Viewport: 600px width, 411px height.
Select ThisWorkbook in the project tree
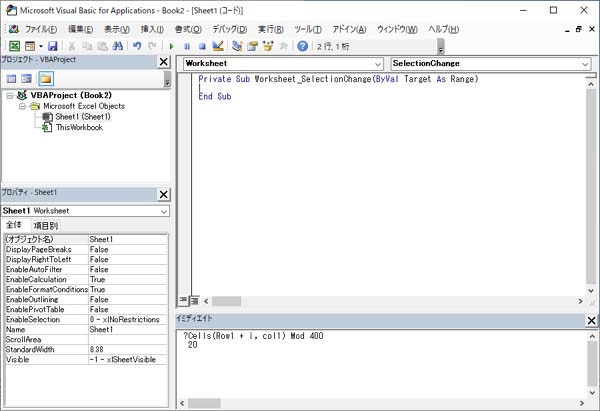tap(78, 127)
